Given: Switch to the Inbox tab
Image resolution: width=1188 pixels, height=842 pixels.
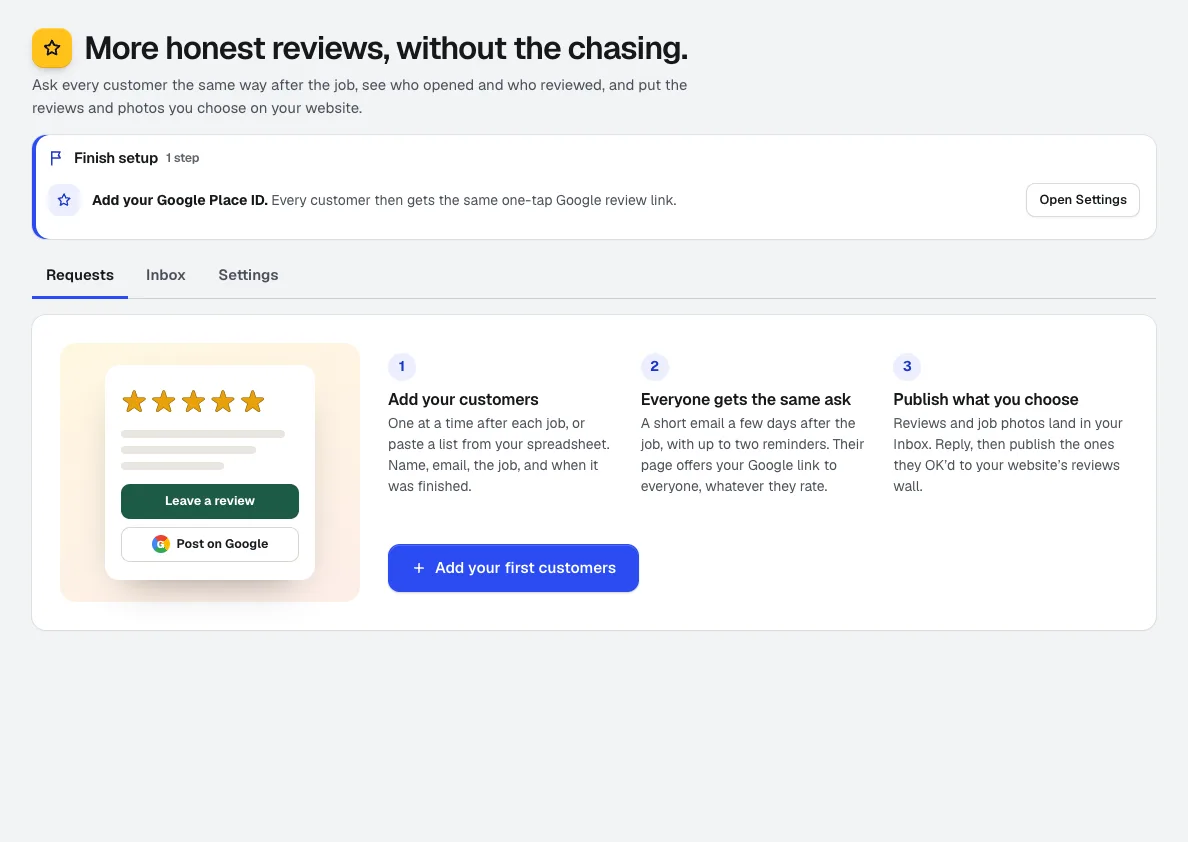Looking at the screenshot, I should pyautogui.click(x=166, y=275).
